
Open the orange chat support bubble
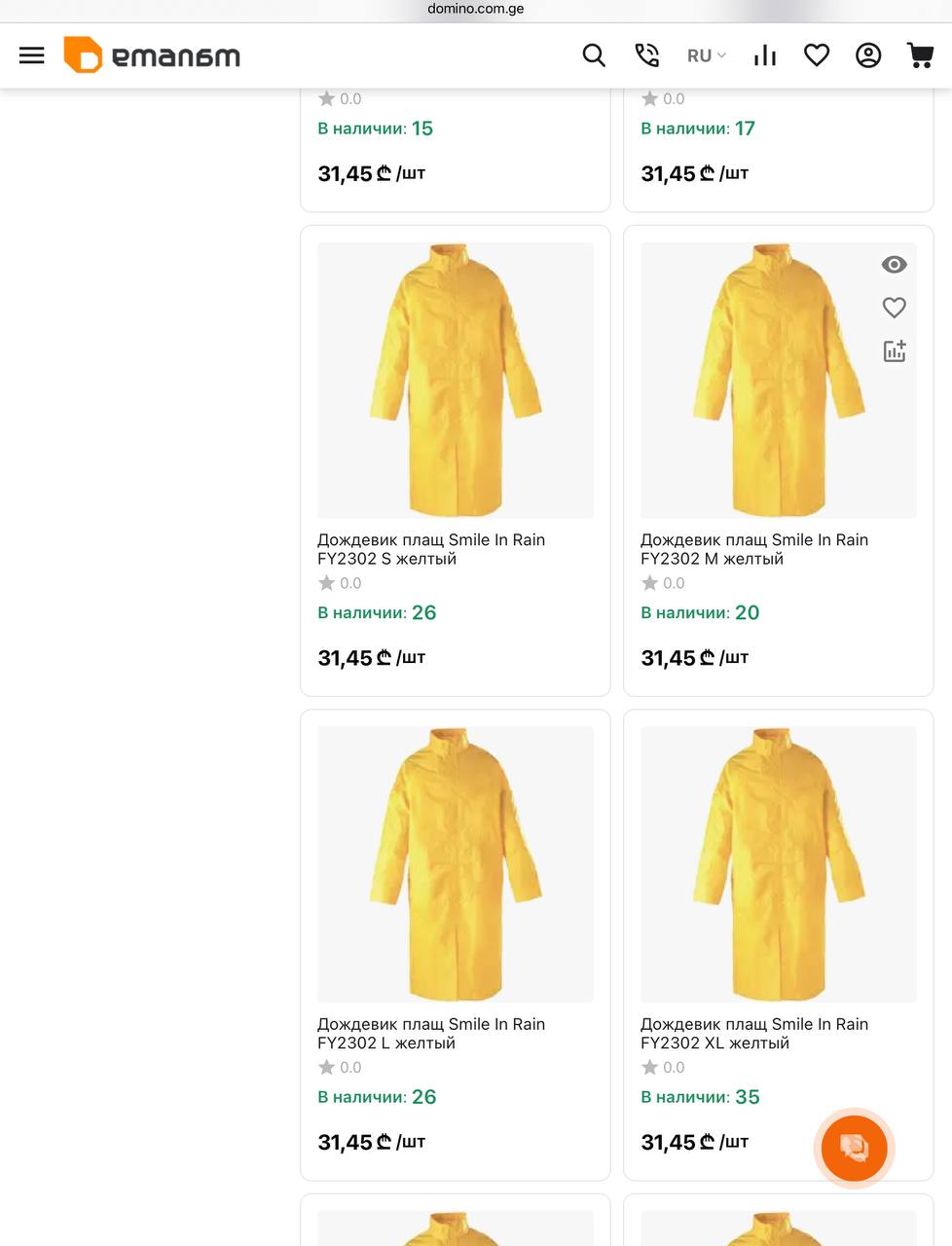(854, 1148)
